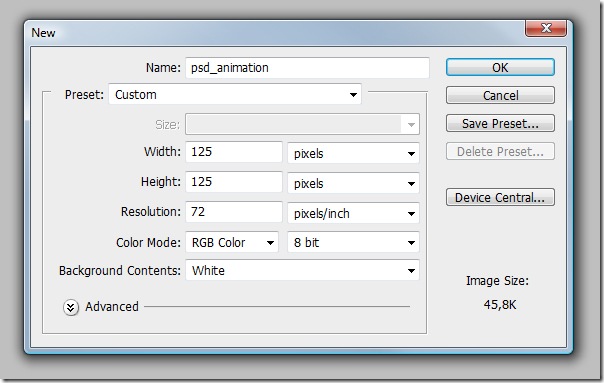Open the Color Mode RGB Color dropdown

[232, 242]
